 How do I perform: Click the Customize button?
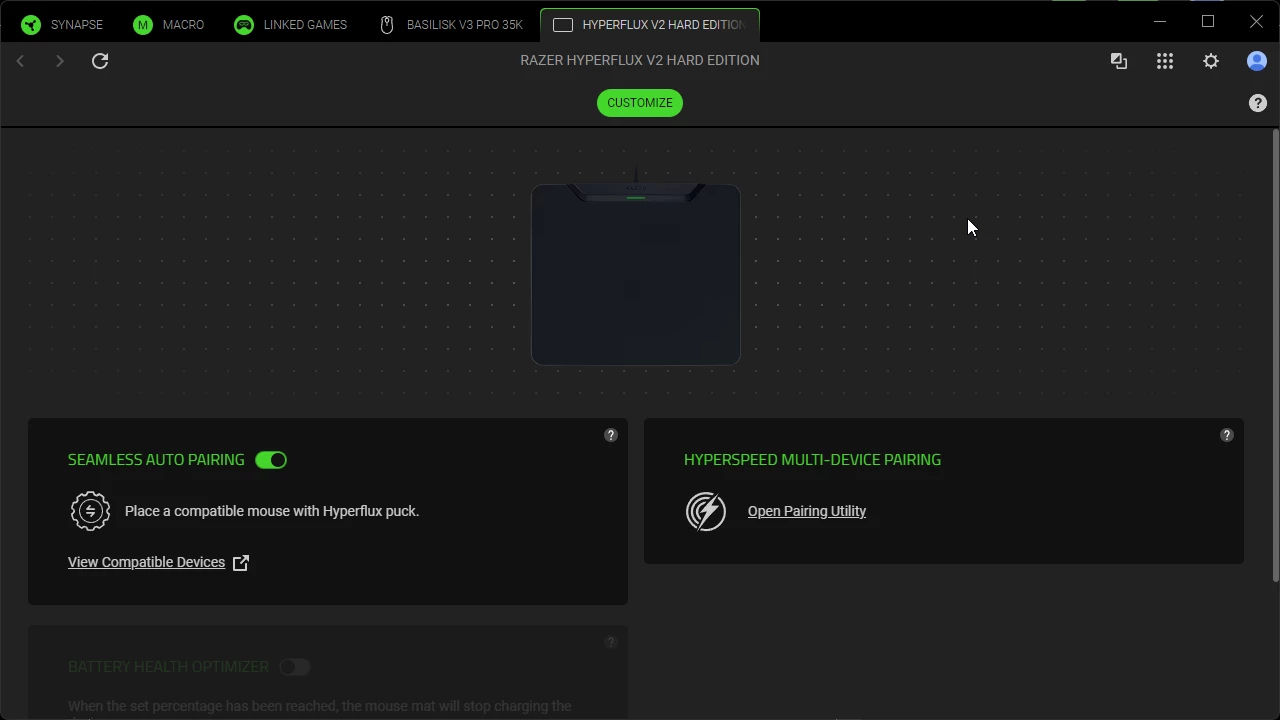[640, 103]
